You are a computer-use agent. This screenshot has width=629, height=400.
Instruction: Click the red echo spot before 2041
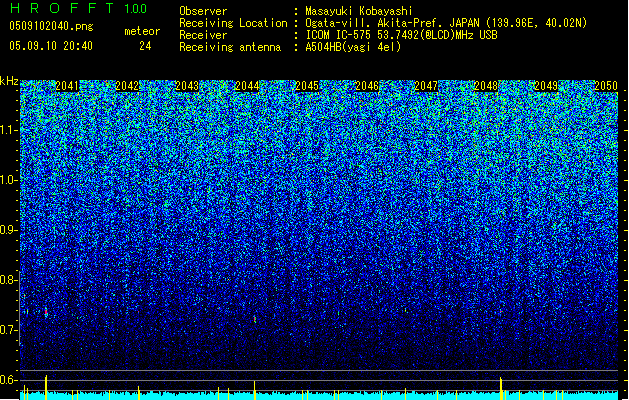click(x=46, y=312)
